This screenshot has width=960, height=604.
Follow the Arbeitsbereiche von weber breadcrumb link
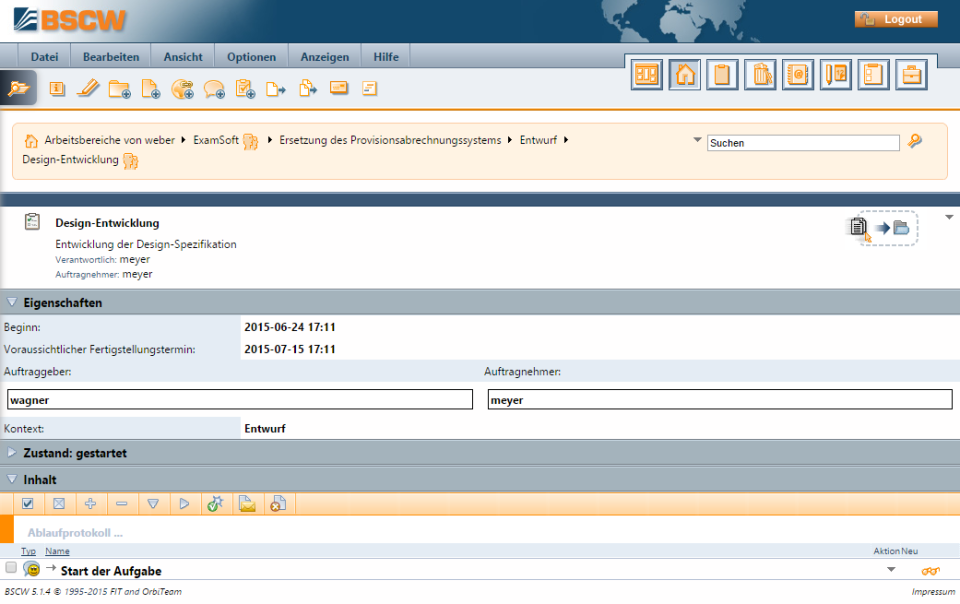110,140
